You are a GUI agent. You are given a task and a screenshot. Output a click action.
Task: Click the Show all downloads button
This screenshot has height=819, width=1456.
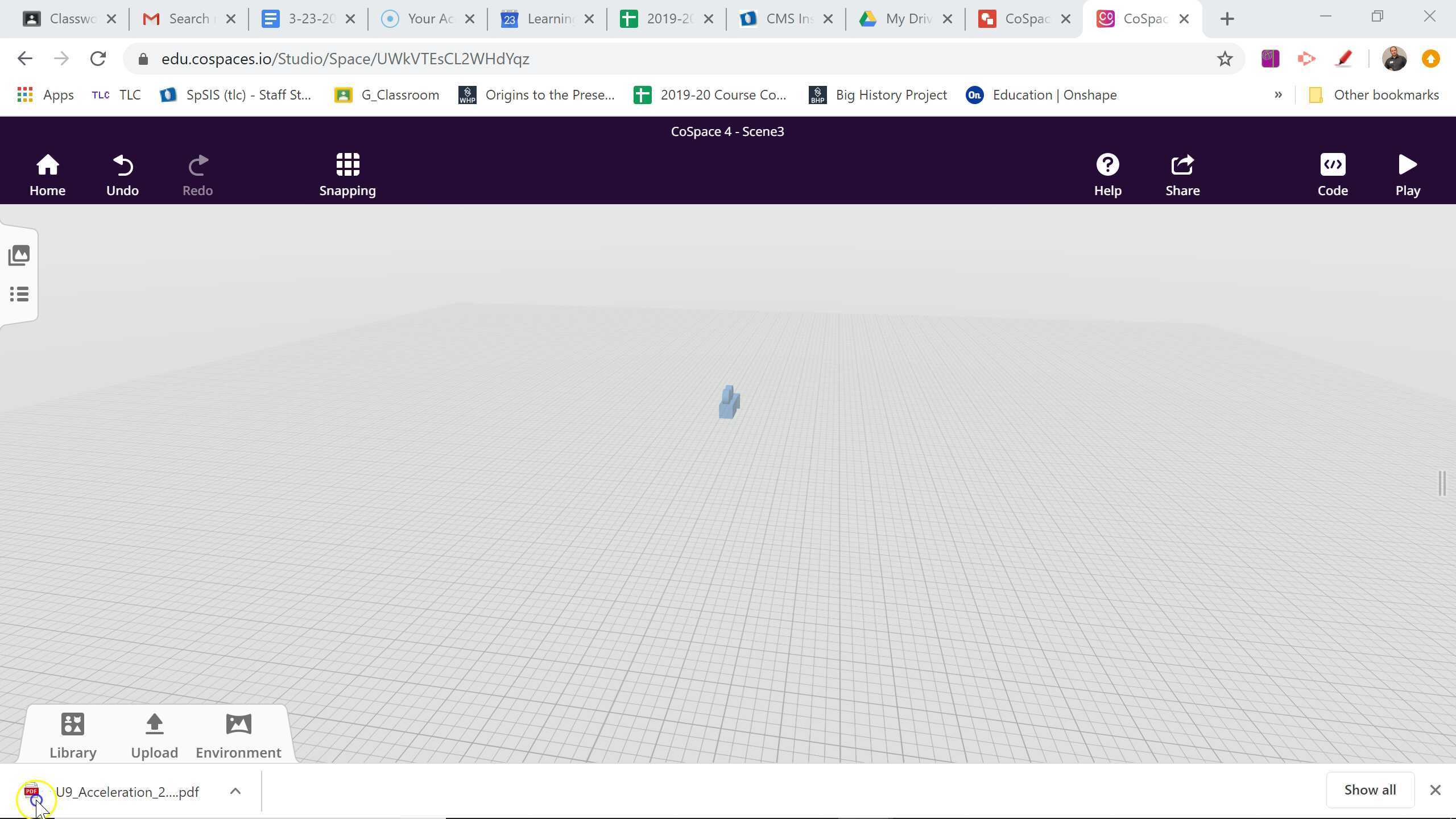1370,789
